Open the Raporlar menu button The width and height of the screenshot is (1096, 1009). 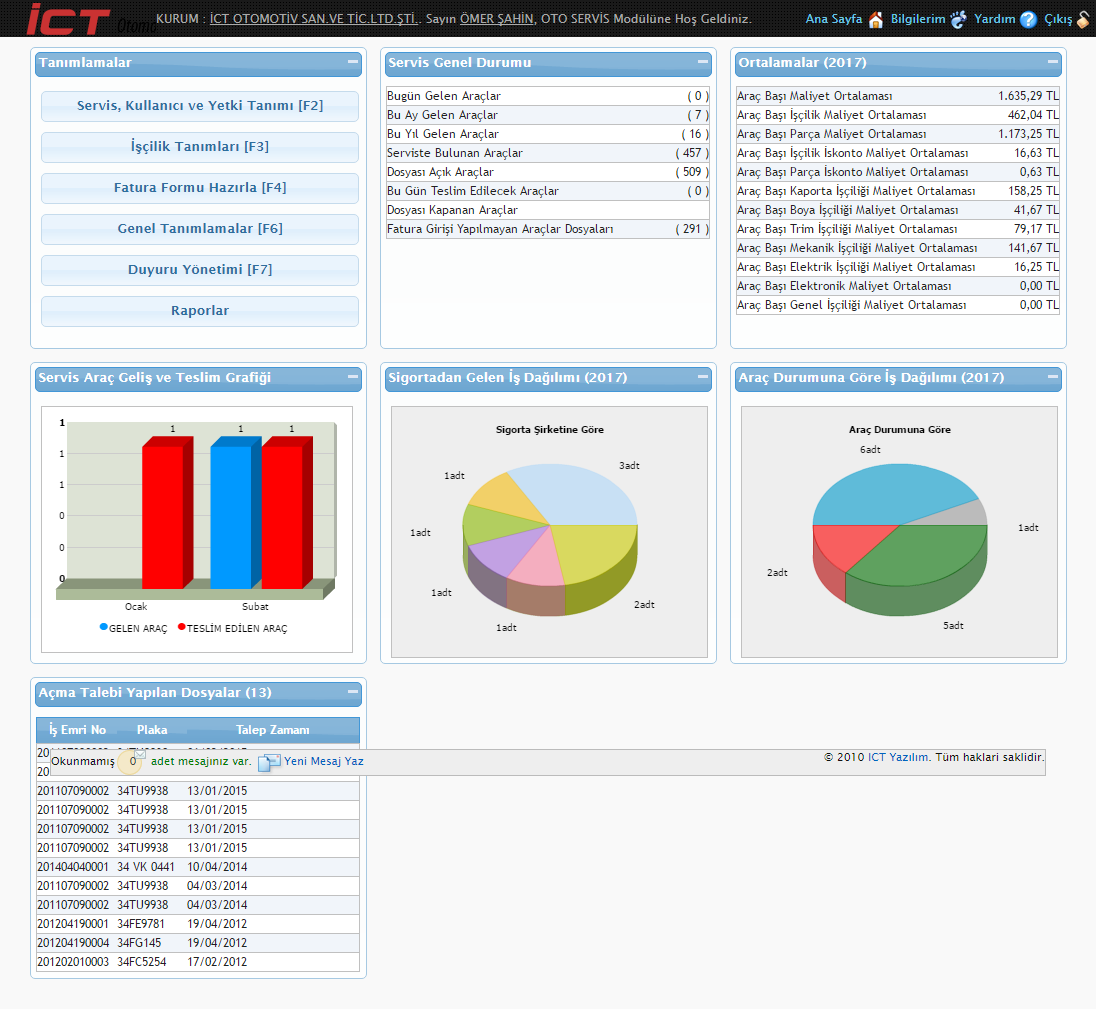(200, 311)
